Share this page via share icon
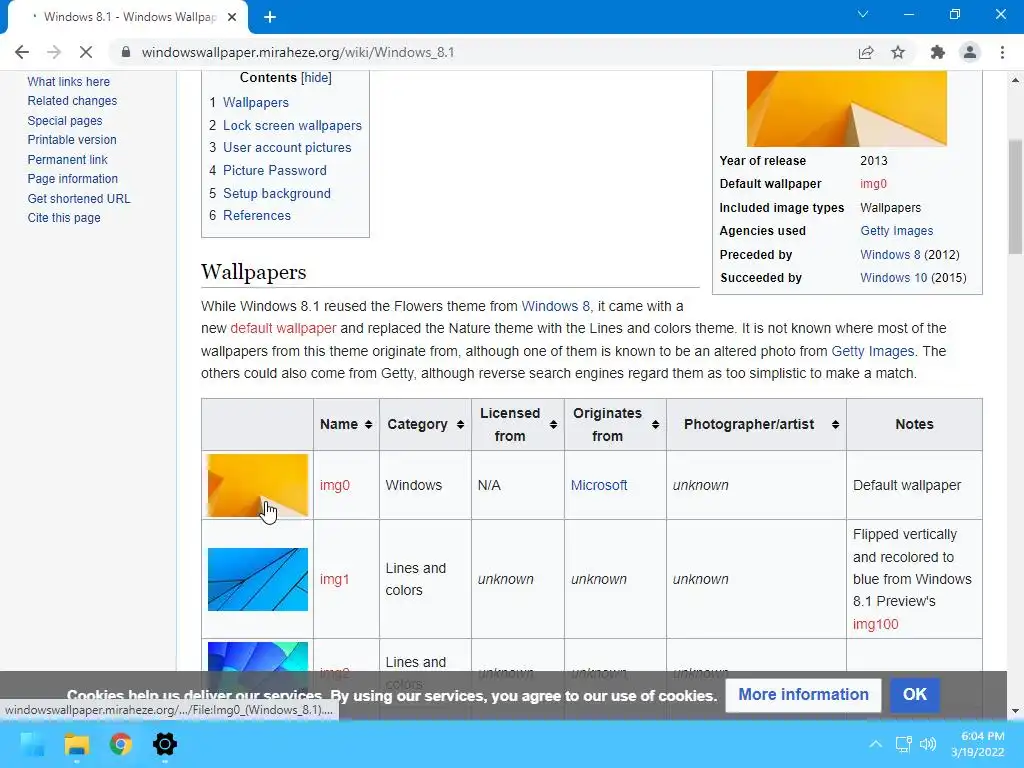The width and height of the screenshot is (1024, 768). click(x=866, y=52)
